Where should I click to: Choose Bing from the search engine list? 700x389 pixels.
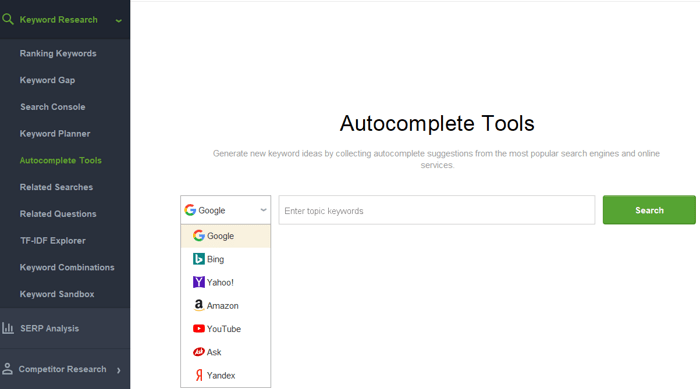click(x=225, y=259)
